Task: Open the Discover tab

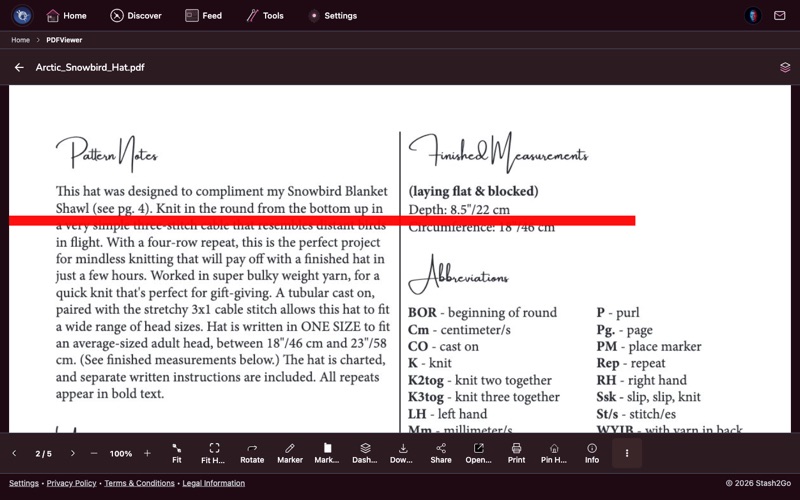Action: pos(135,15)
